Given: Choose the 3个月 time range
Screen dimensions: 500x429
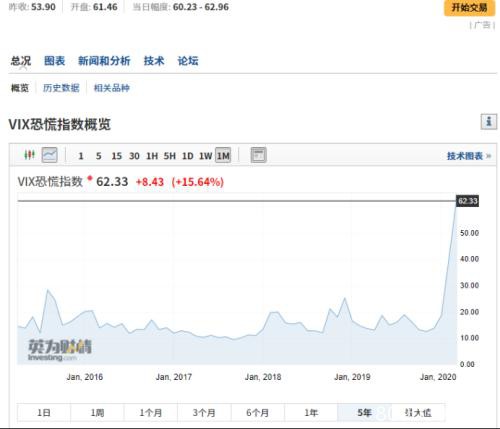Looking at the screenshot, I should (x=204, y=413).
